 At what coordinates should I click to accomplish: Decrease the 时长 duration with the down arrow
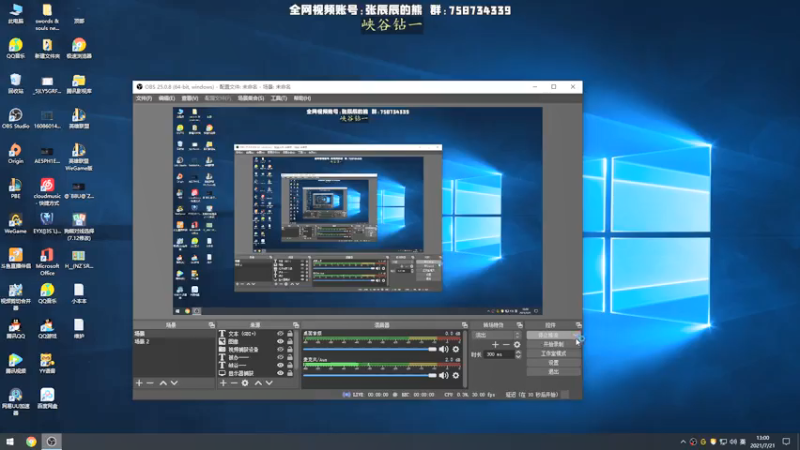(x=518, y=356)
